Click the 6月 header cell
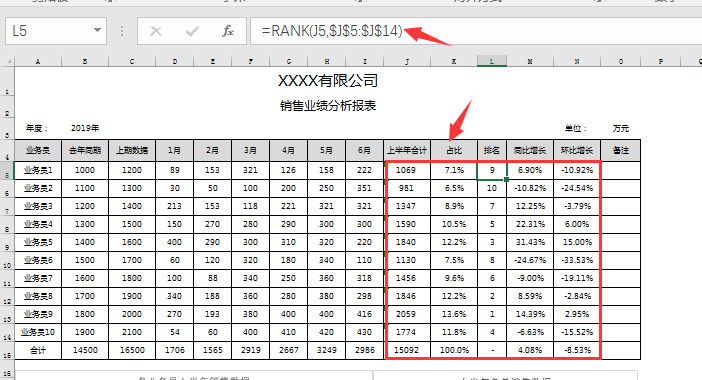The image size is (702, 380). coord(364,150)
